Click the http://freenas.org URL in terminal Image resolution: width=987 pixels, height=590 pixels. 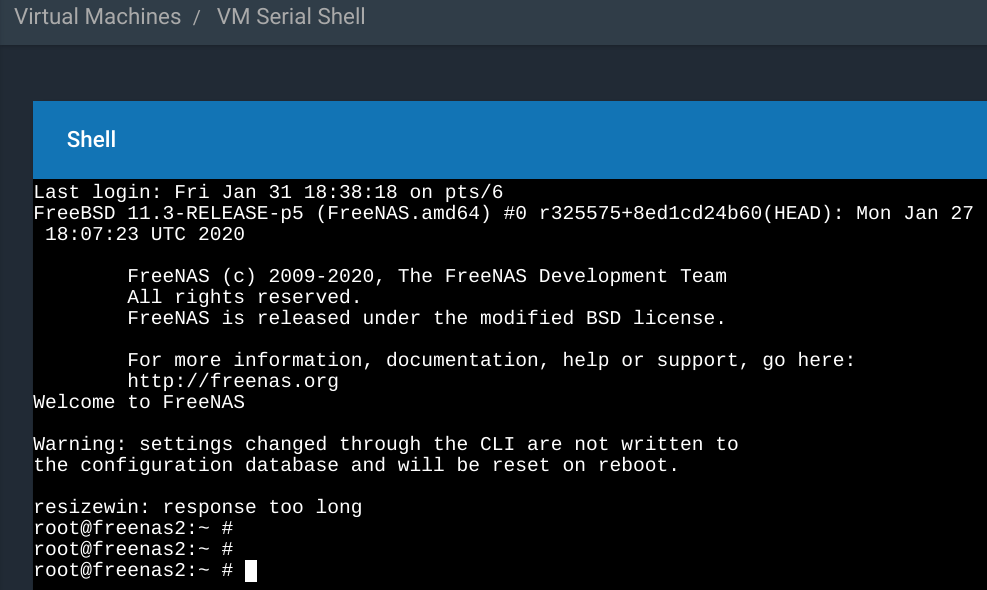[233, 381]
